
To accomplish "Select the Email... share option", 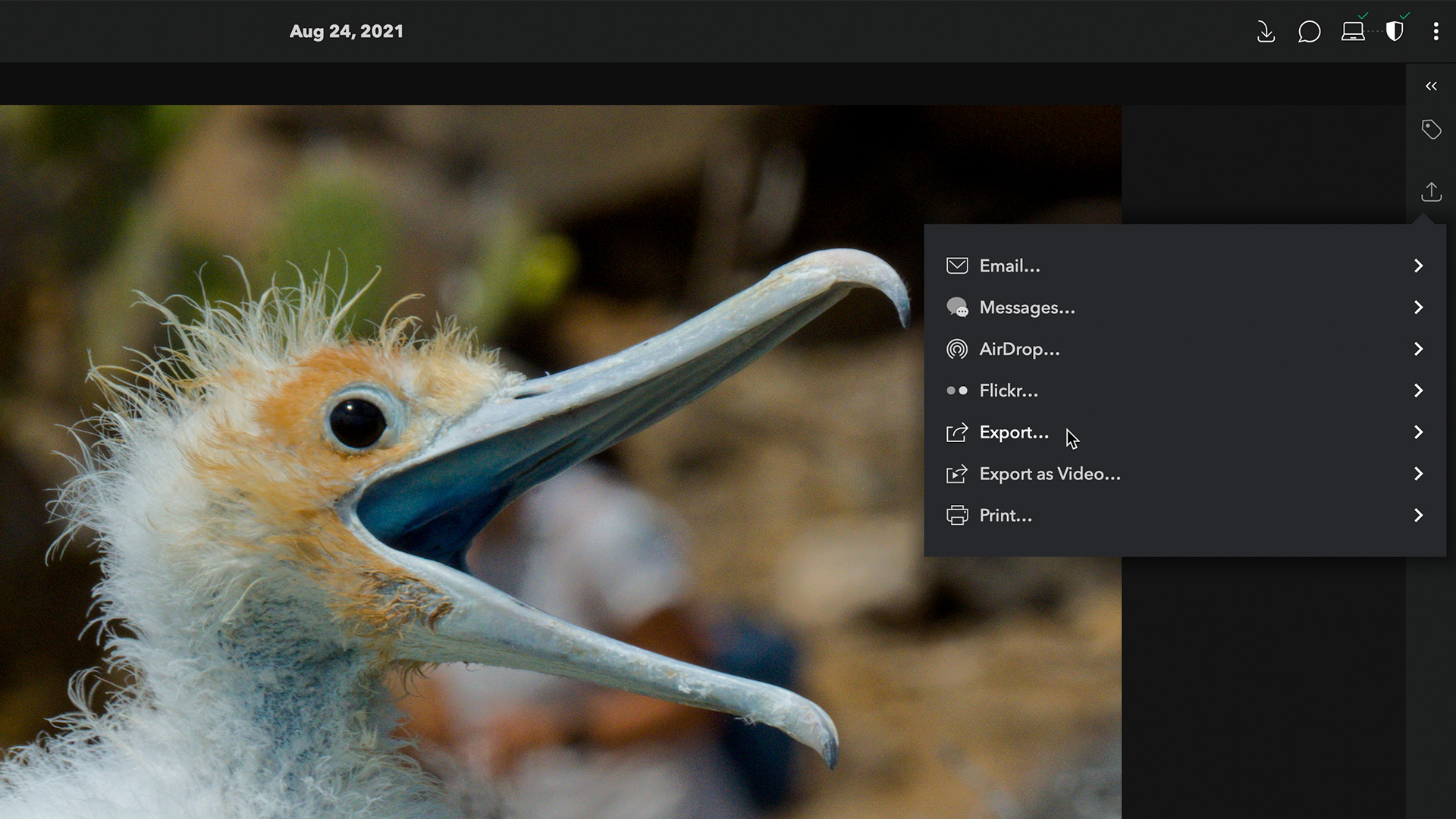I will 1185,265.
